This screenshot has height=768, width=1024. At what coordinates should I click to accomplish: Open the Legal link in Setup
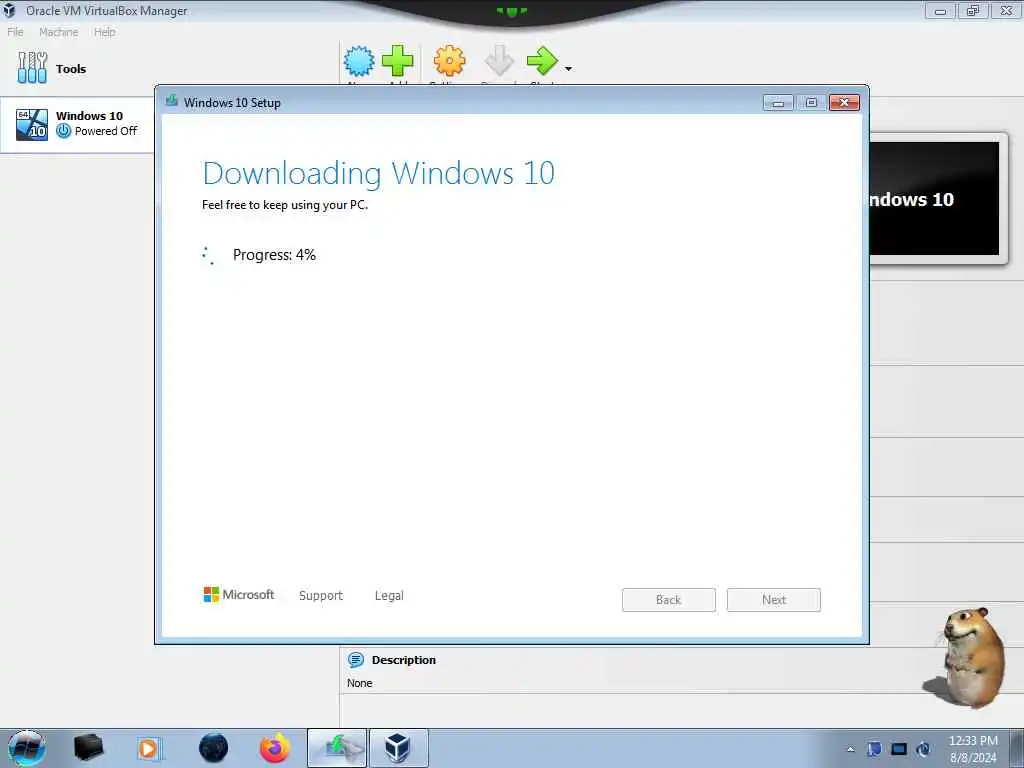click(x=389, y=595)
